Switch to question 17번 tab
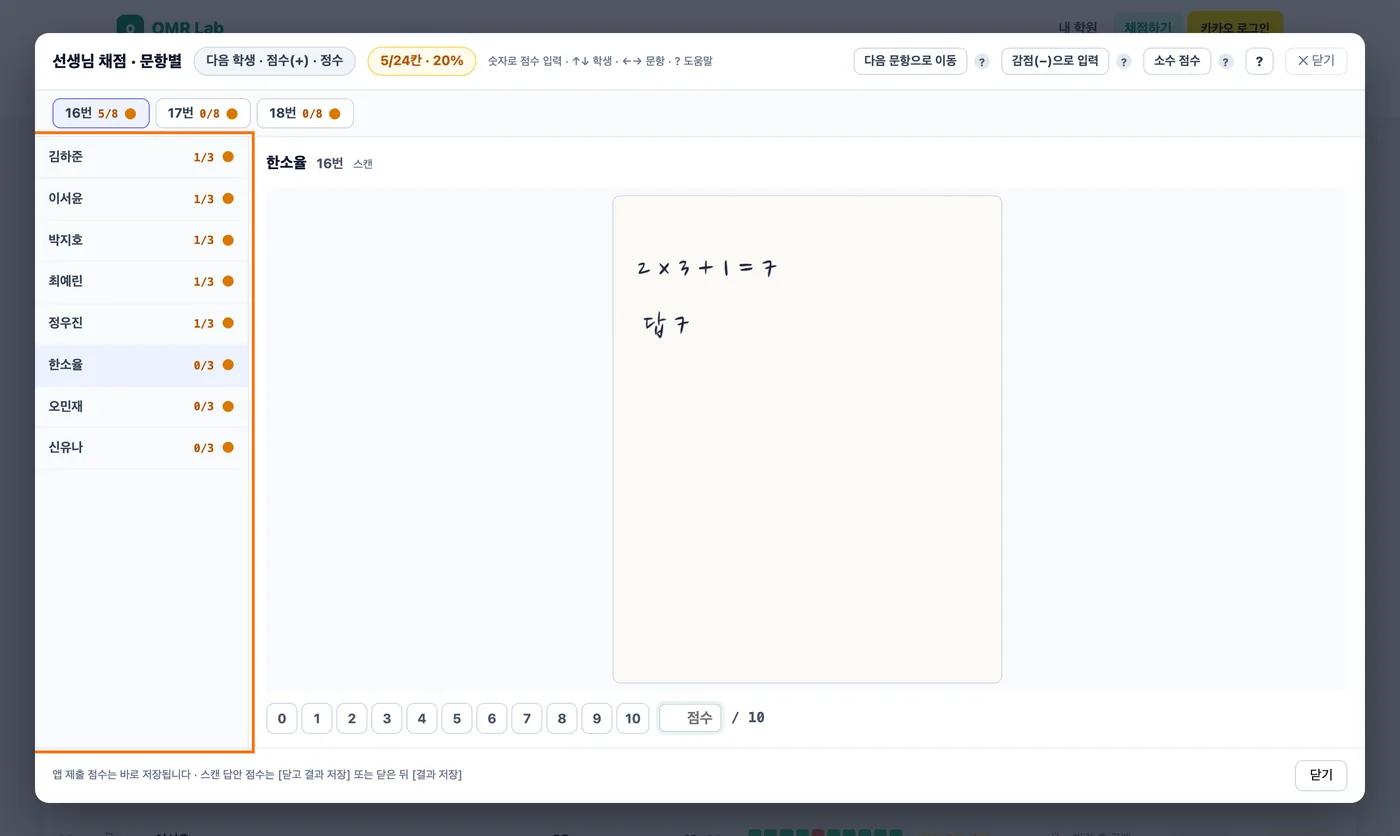The width and height of the screenshot is (1400, 836). coord(203,113)
